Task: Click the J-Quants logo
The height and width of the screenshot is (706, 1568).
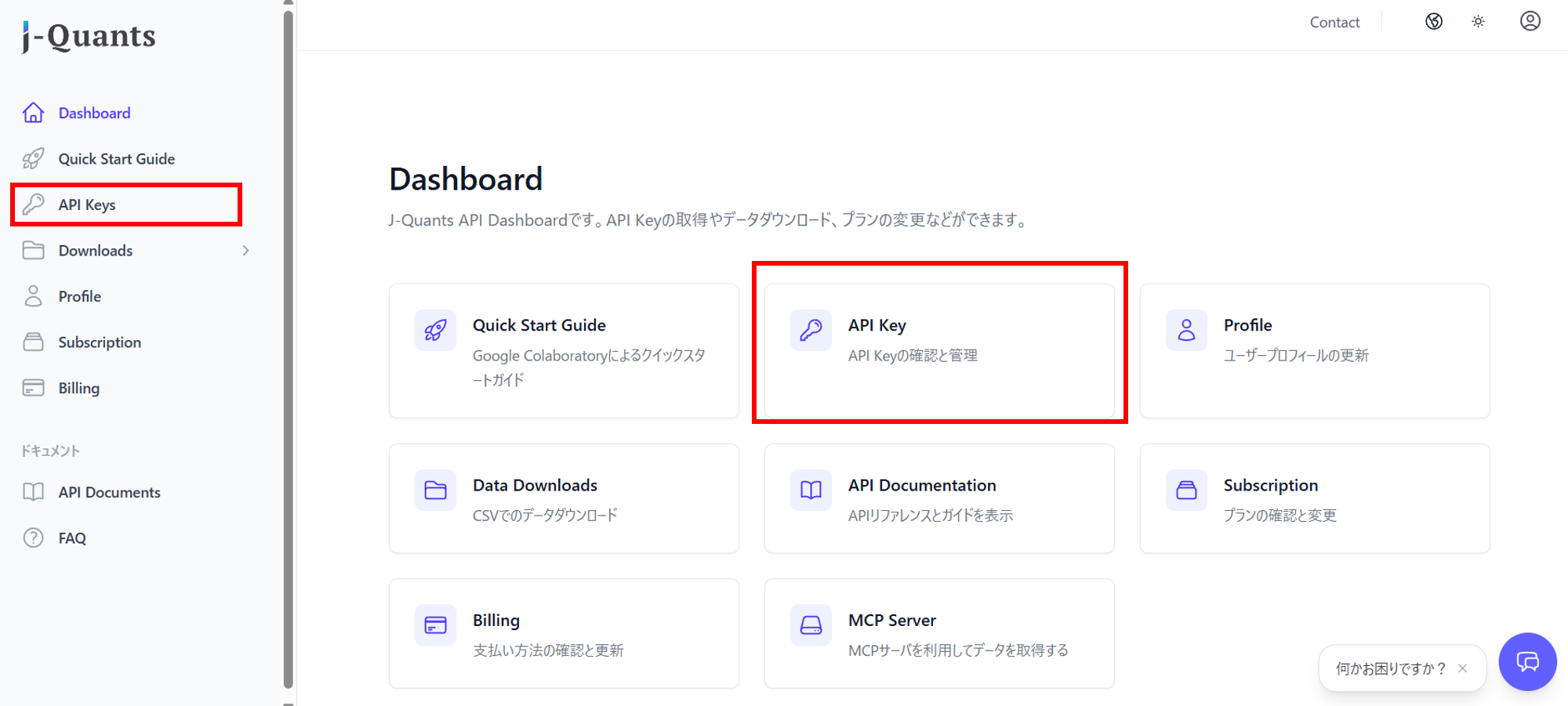Action: (x=89, y=36)
